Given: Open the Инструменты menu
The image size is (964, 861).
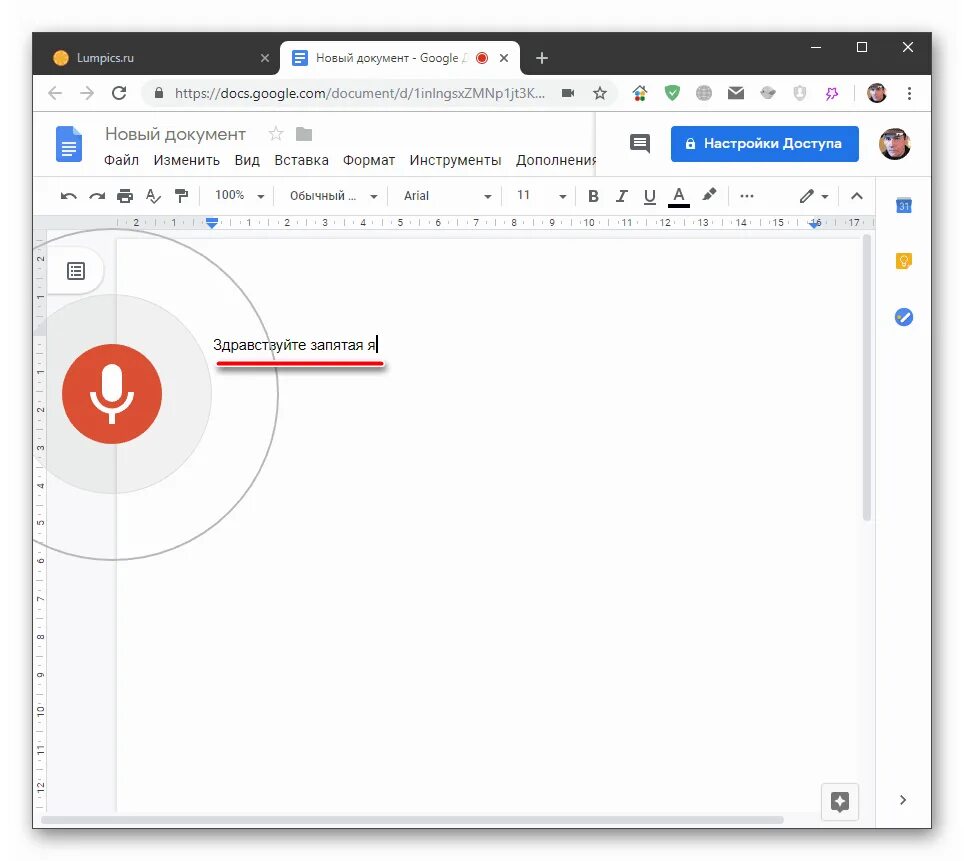Looking at the screenshot, I should pyautogui.click(x=455, y=161).
